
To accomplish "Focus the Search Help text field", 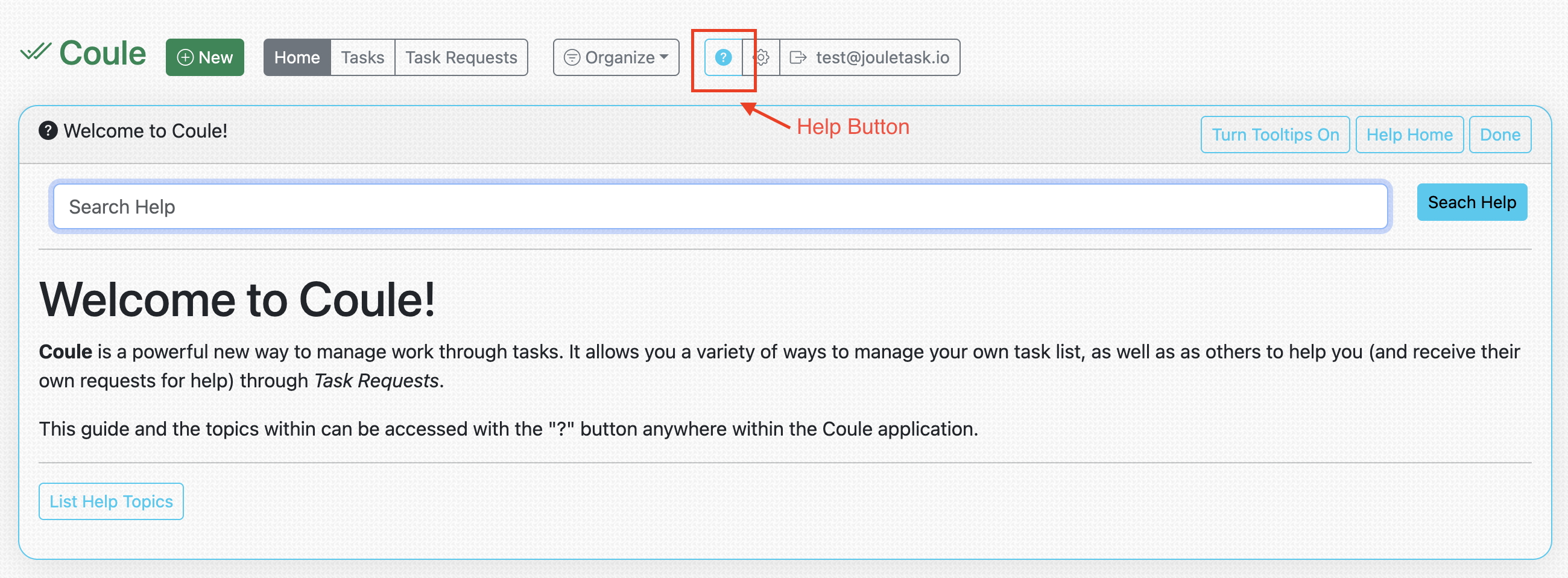I will pos(719,207).
